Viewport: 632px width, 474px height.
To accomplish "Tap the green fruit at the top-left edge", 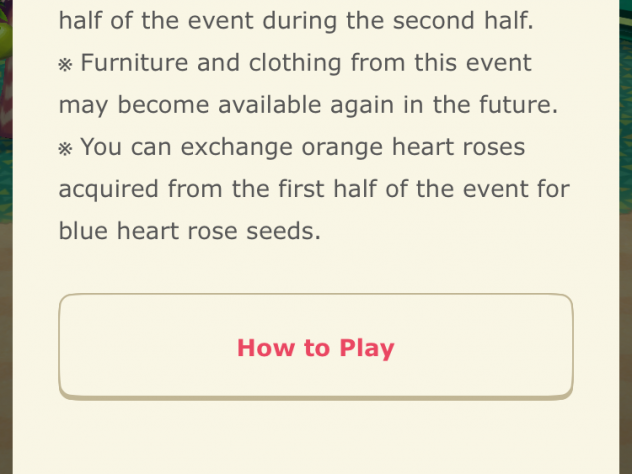I will click(x=6, y=40).
